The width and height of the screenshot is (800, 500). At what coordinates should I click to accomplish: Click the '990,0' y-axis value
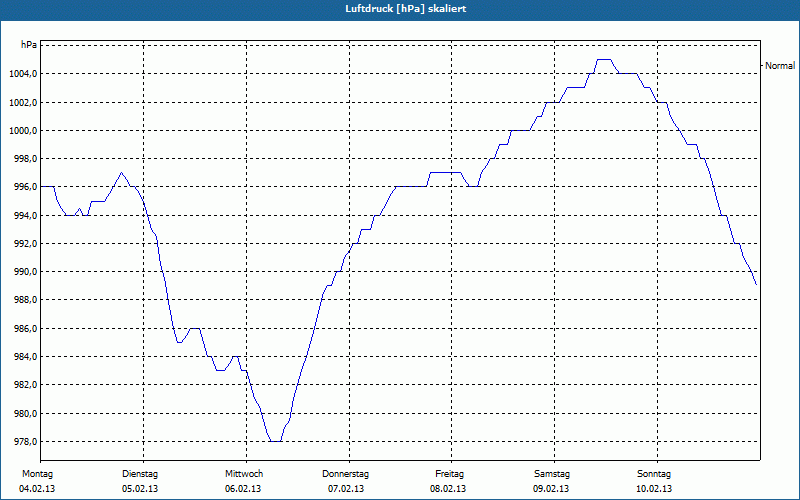25,272
